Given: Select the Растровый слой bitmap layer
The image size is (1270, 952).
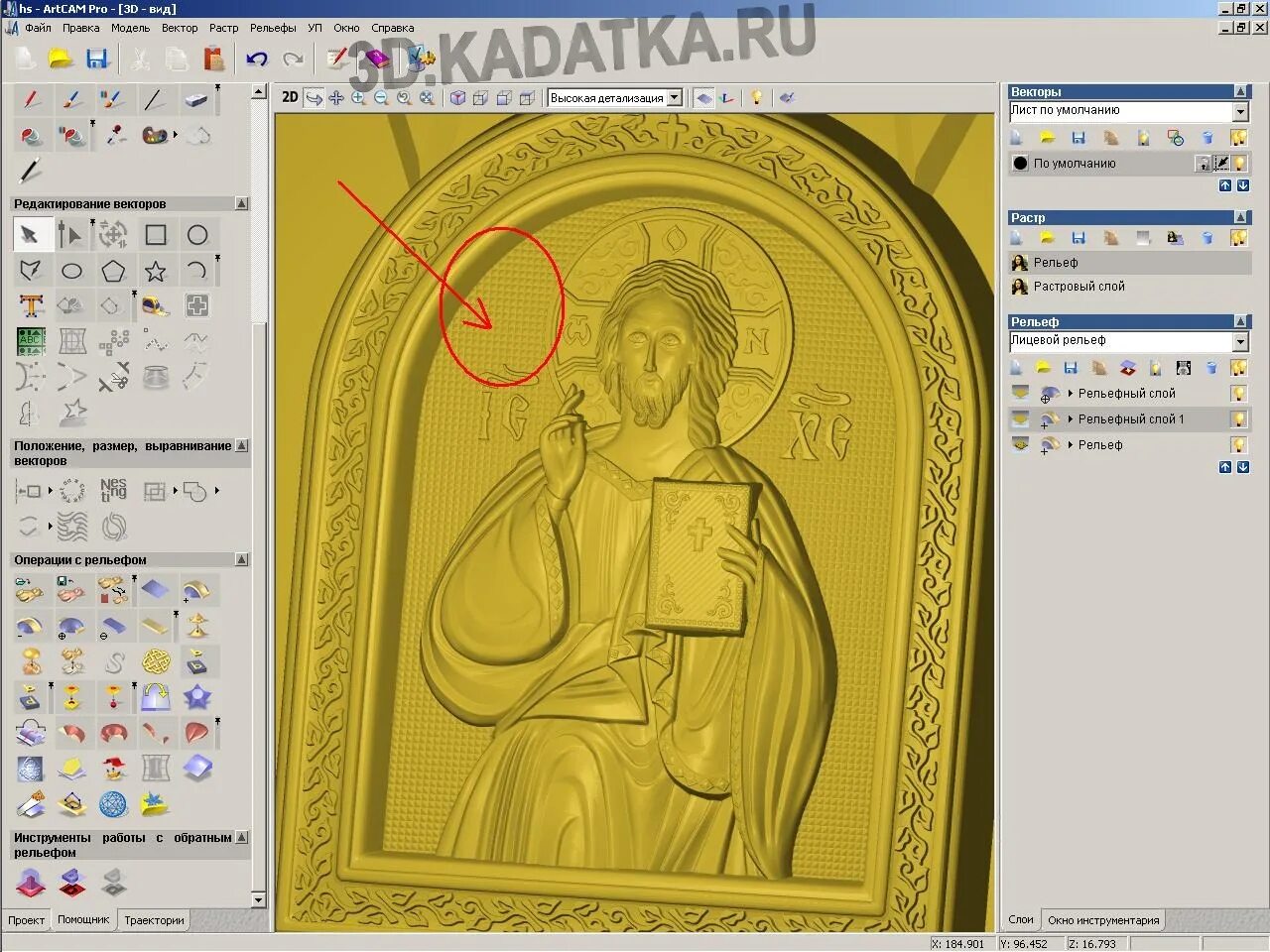Looking at the screenshot, I should tap(1131, 287).
